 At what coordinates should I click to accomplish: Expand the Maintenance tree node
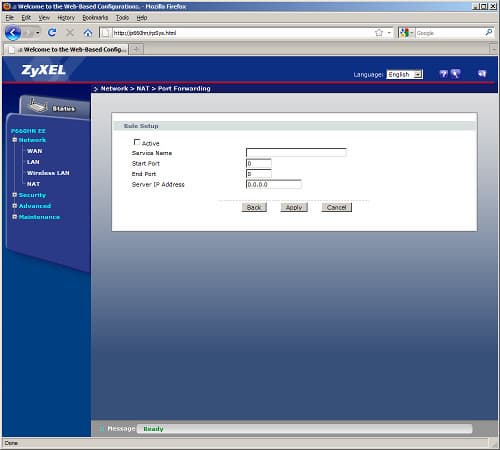point(15,217)
